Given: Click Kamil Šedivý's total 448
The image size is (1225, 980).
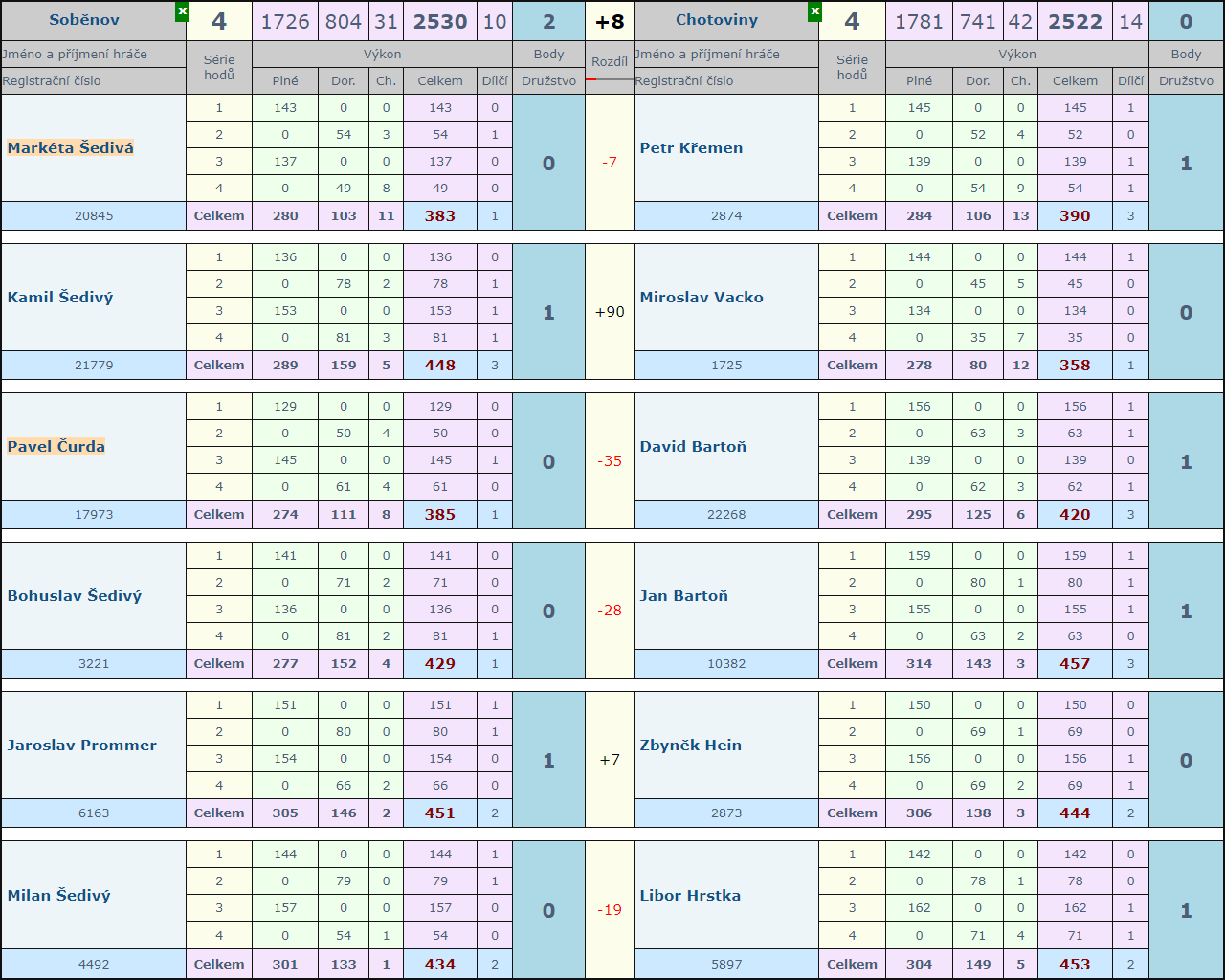Looking at the screenshot, I should [440, 365].
